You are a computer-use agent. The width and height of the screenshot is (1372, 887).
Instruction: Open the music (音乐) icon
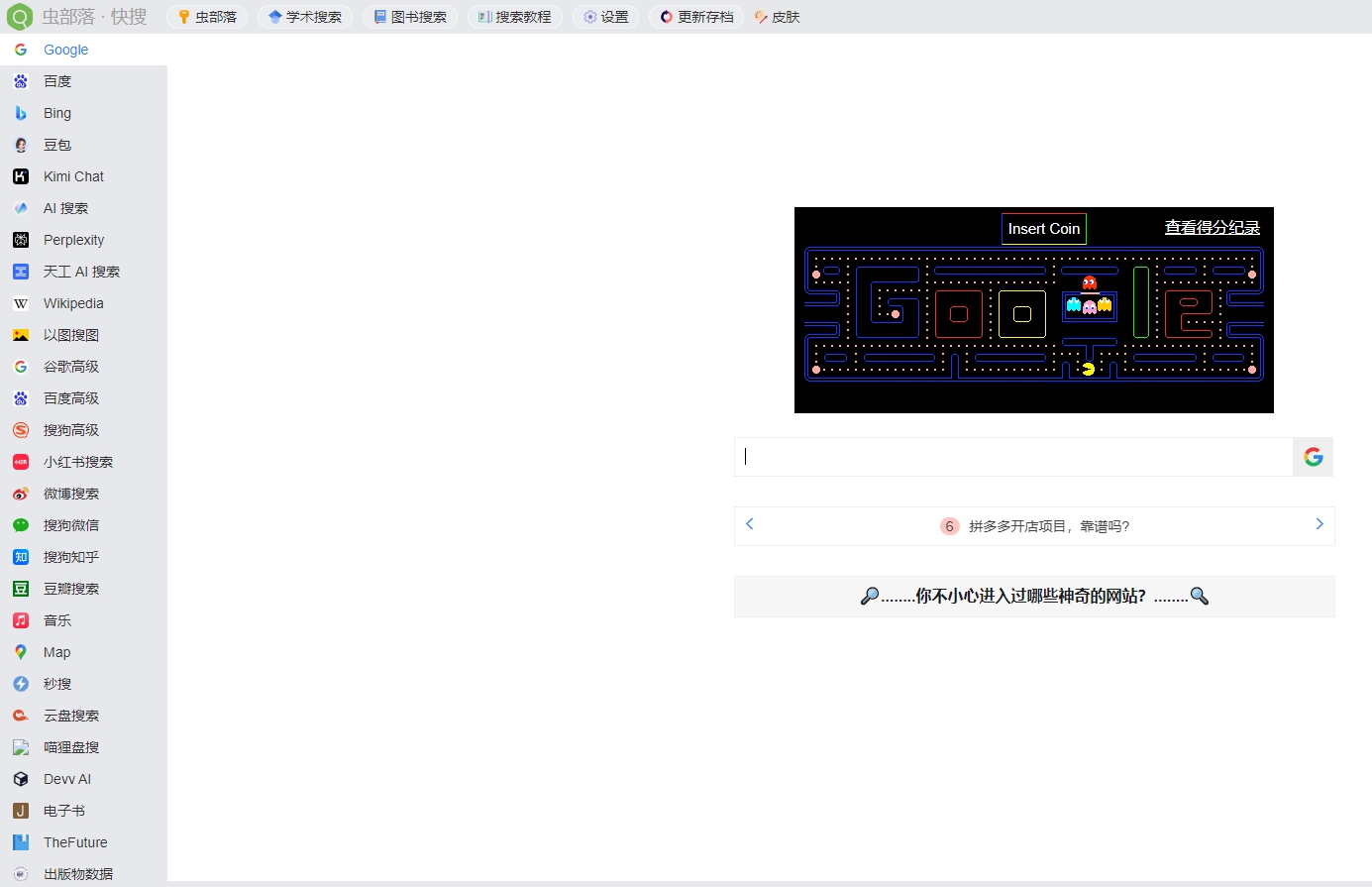click(21, 620)
